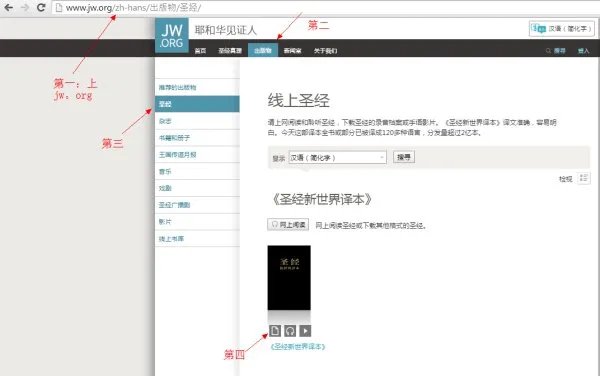This screenshot has height=376, width=600.
Task: Click the 网上阅读 read online button
Action: tap(288, 225)
